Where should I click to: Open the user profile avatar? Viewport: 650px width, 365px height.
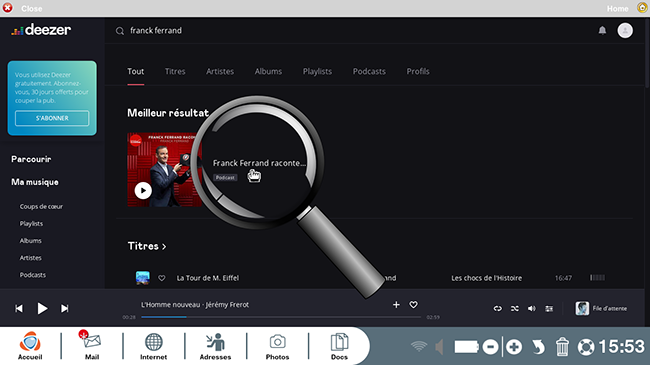pyautogui.click(x=625, y=30)
